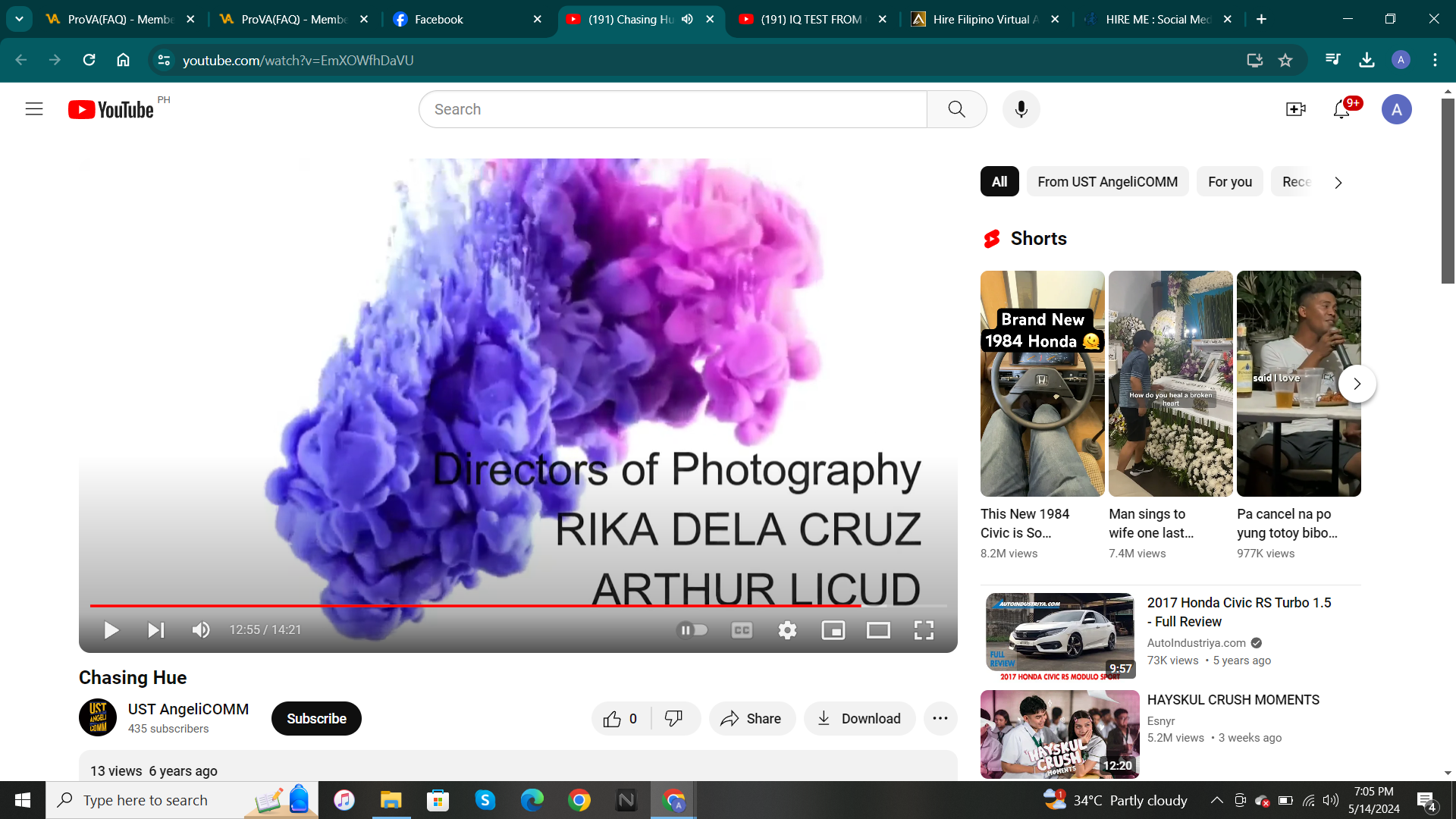Play the Chasing Hue video

111,629
